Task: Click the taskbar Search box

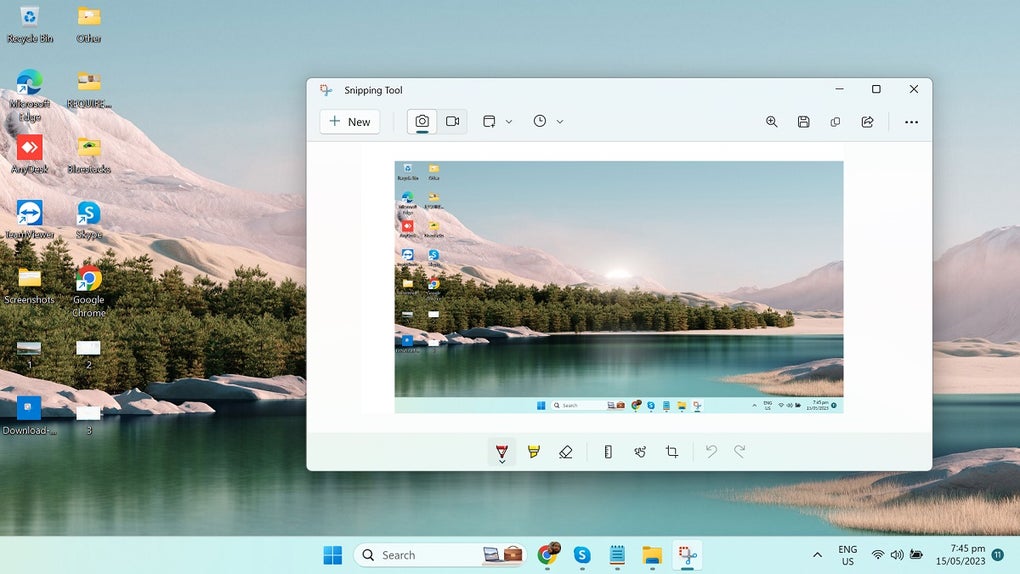Action: pyautogui.click(x=440, y=555)
